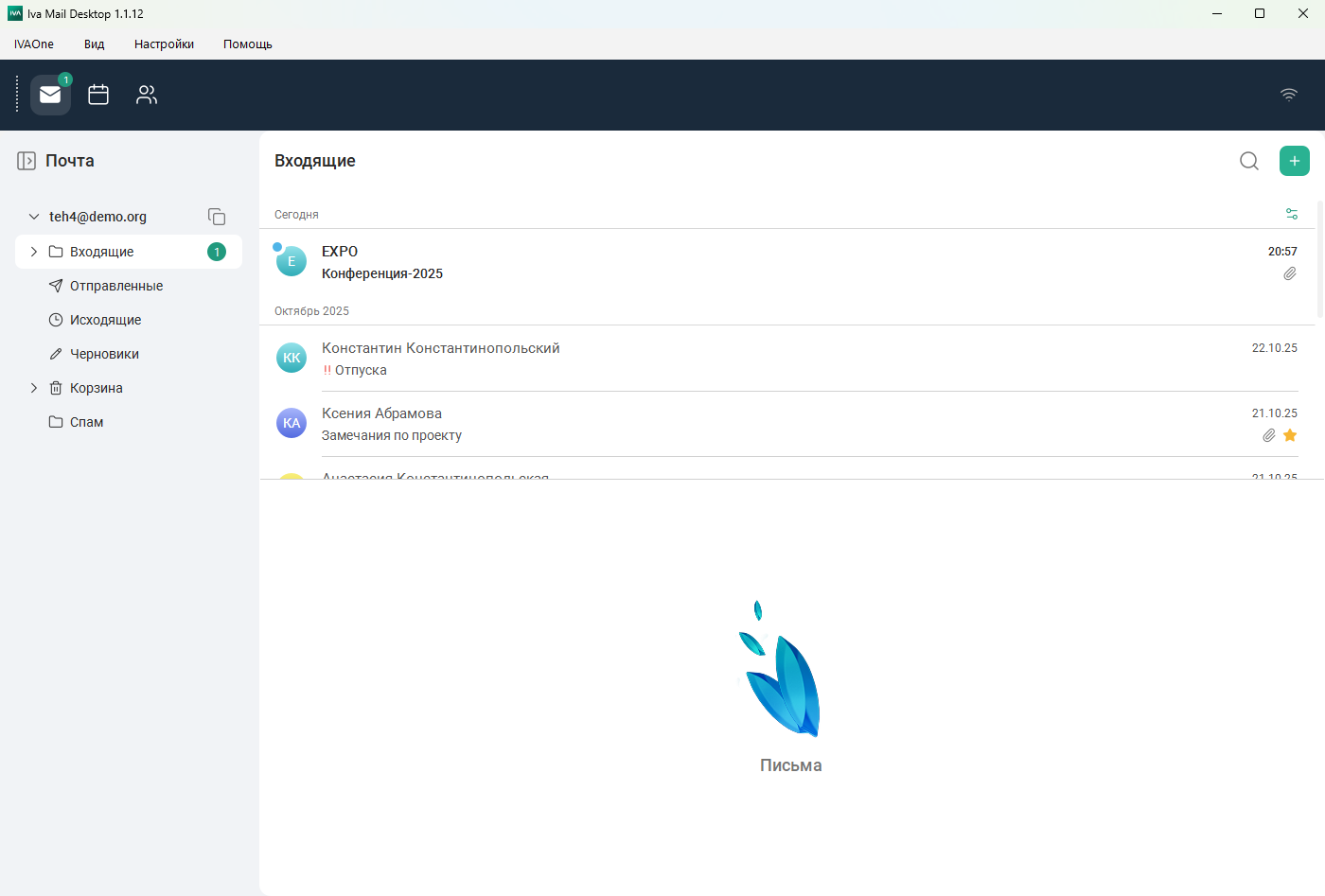Expand the Корзина folder chevron

pyautogui.click(x=34, y=388)
